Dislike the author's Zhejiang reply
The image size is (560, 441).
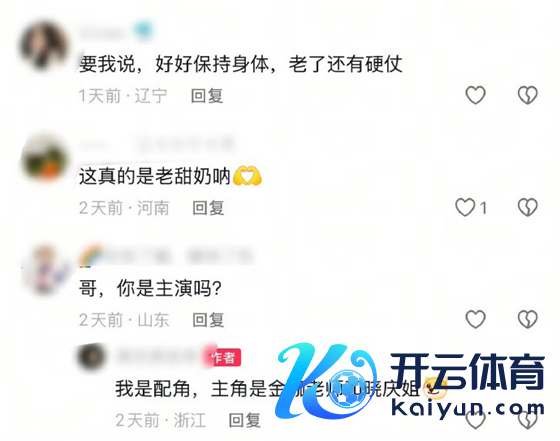[x=528, y=420]
